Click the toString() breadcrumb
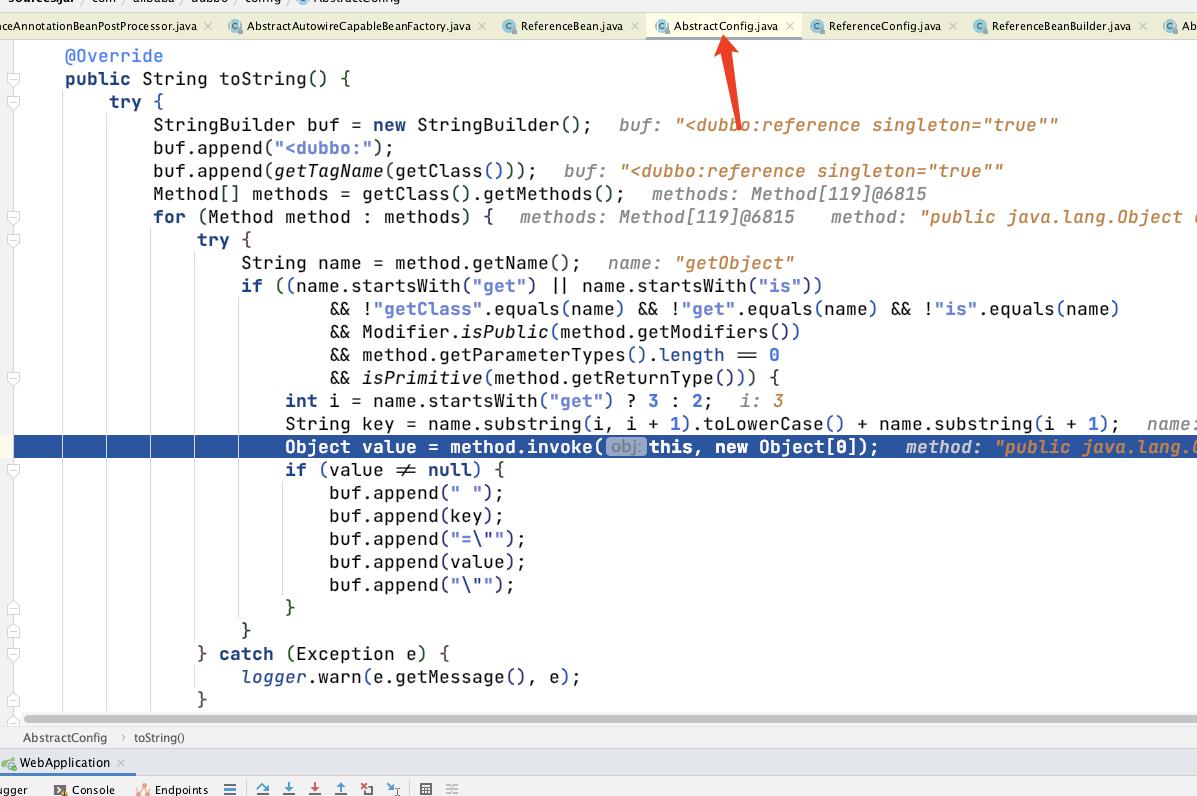 [x=159, y=737]
